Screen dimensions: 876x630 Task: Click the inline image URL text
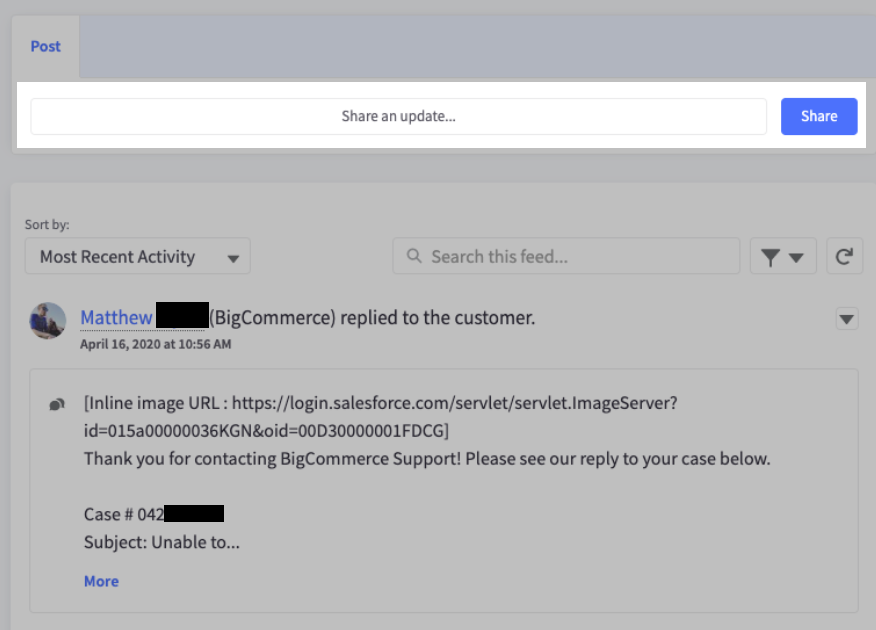(x=380, y=417)
